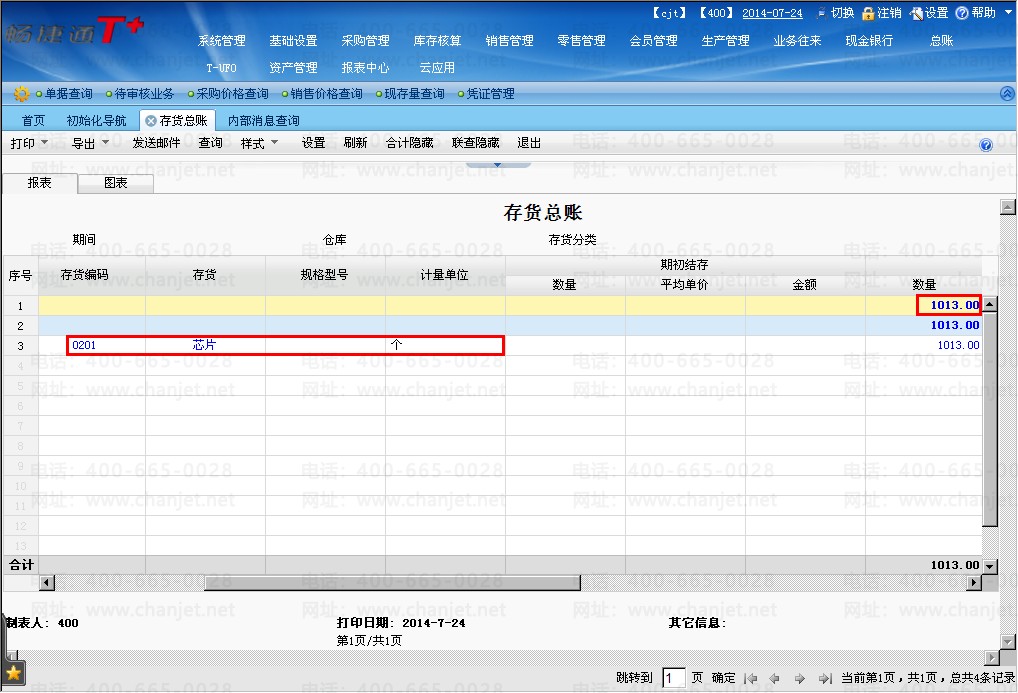This screenshot has height=693, width=1018.
Task: Open the 业务往来 menu
Action: [798, 41]
